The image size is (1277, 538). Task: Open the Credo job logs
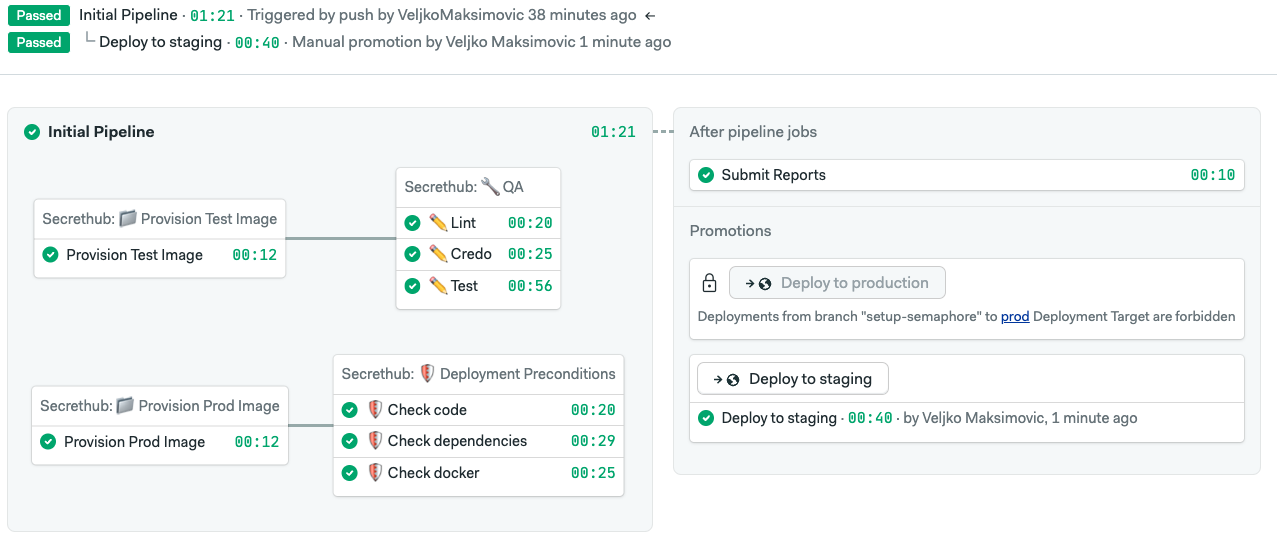(x=470, y=254)
